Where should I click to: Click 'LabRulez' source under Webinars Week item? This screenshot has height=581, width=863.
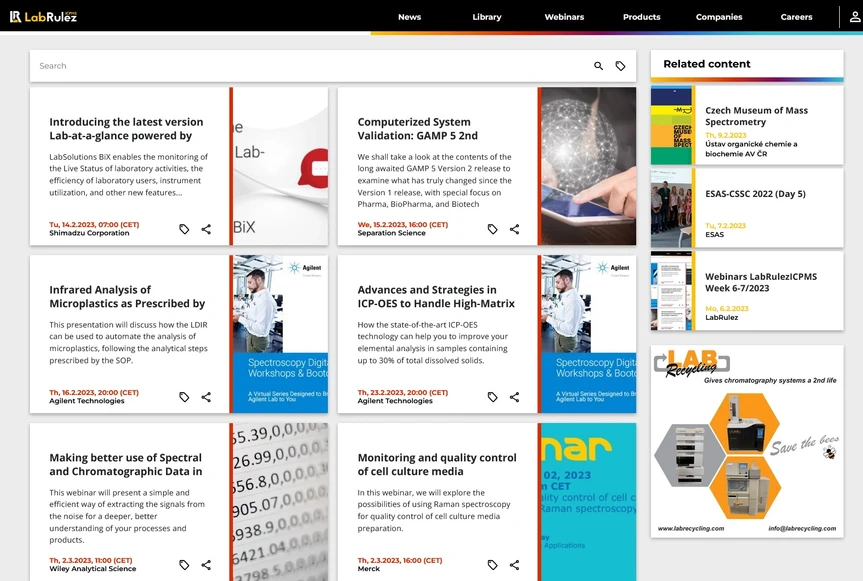tap(722, 317)
